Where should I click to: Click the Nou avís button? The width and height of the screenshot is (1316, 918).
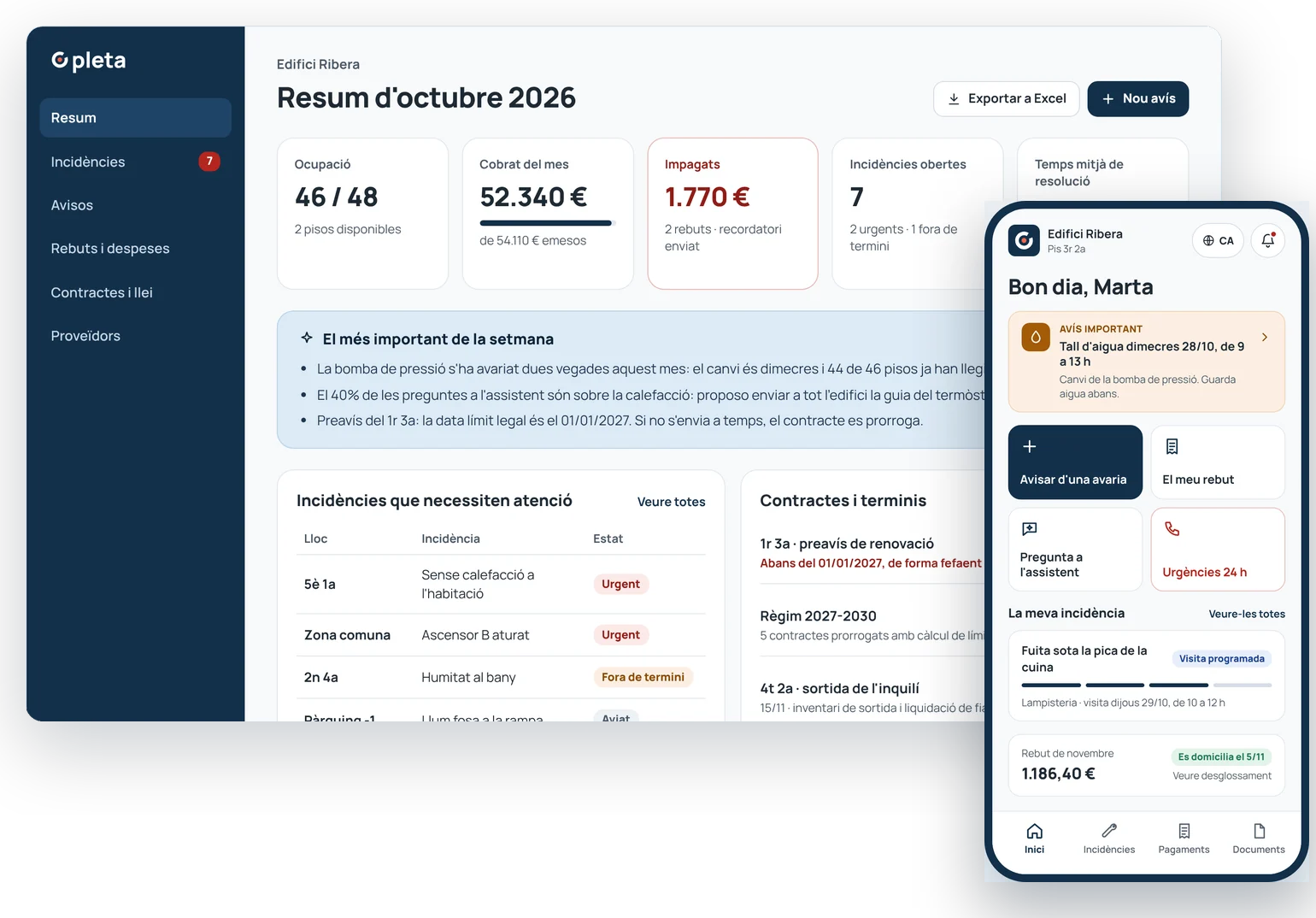pyautogui.click(x=1138, y=99)
